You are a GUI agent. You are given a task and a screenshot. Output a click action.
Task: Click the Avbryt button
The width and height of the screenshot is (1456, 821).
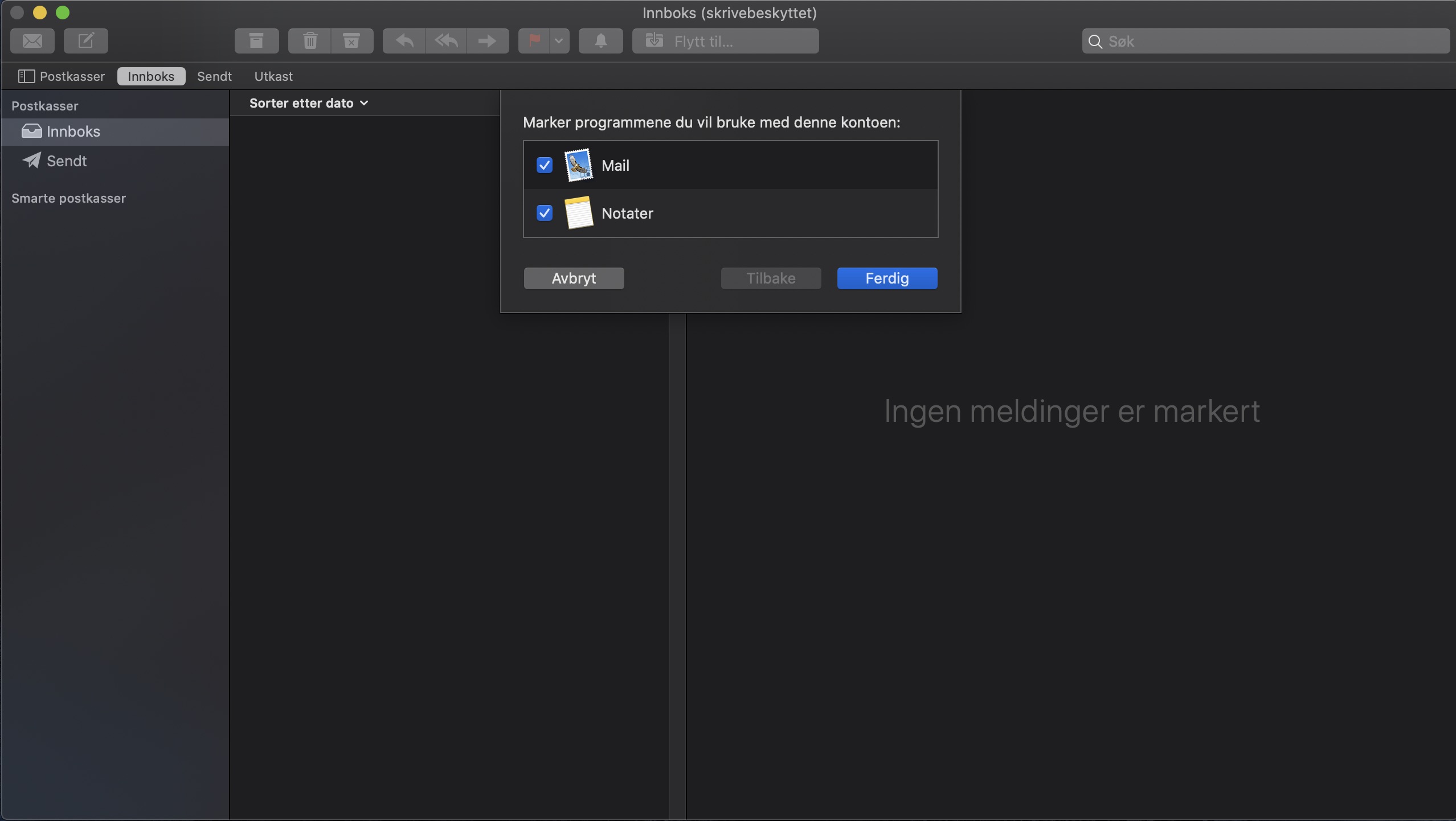(x=574, y=278)
